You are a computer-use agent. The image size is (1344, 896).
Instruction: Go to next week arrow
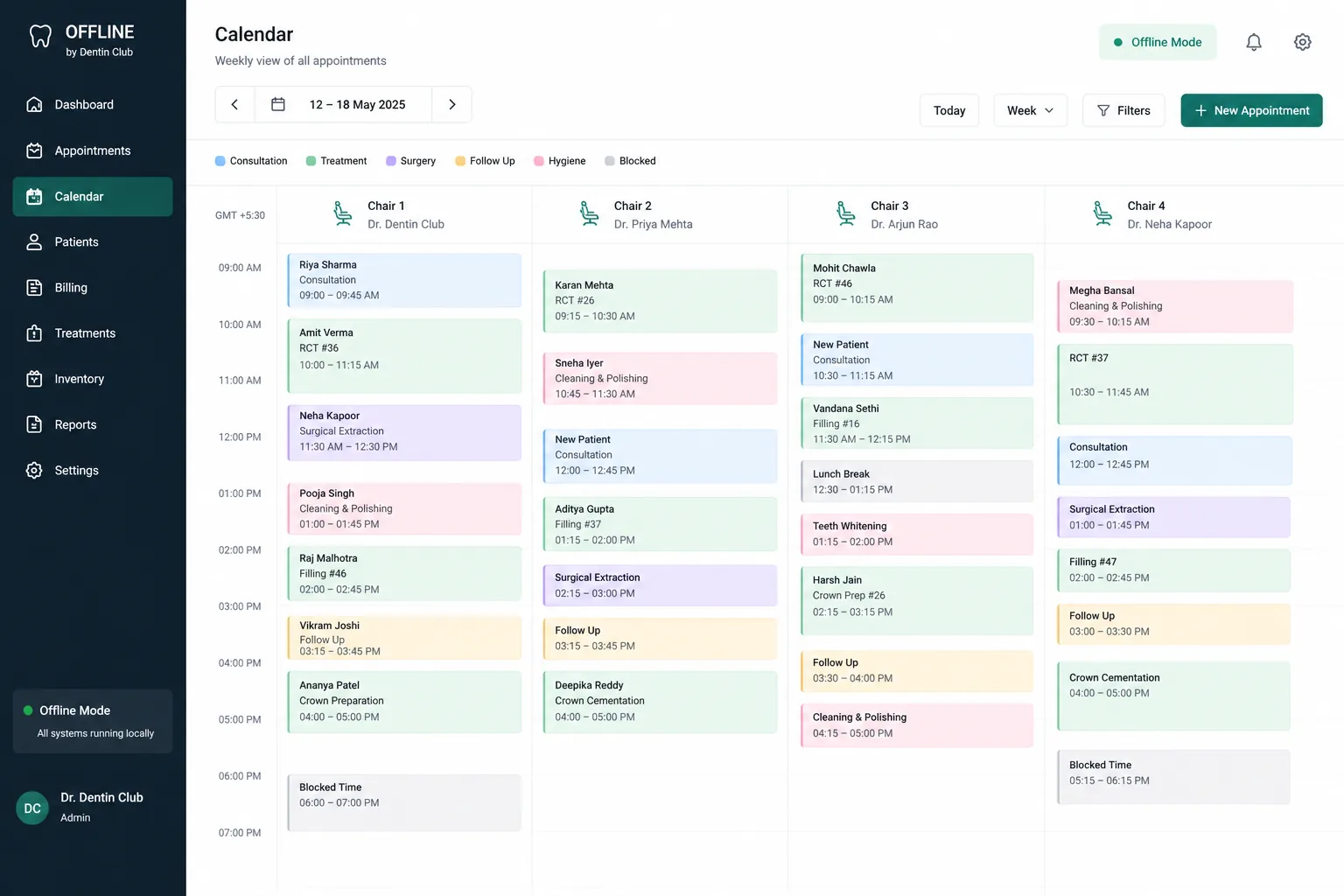point(452,104)
